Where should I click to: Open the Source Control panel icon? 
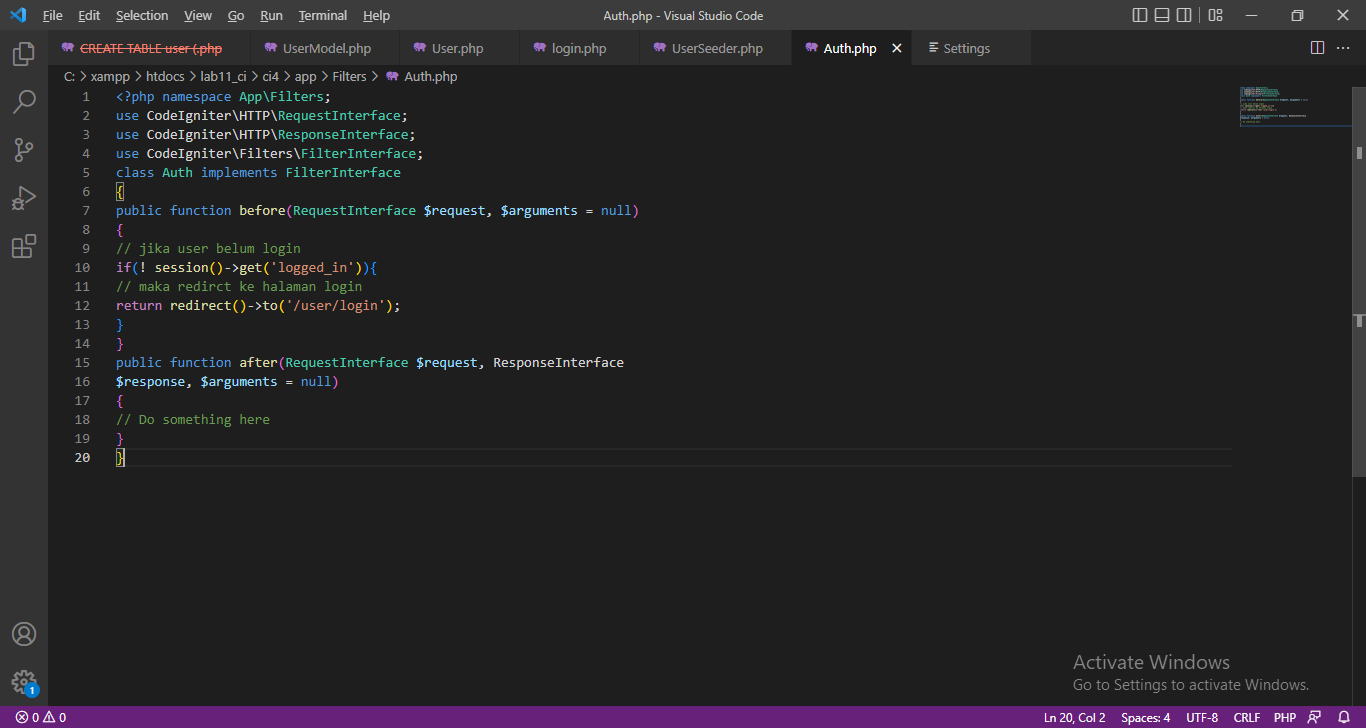tap(24, 149)
